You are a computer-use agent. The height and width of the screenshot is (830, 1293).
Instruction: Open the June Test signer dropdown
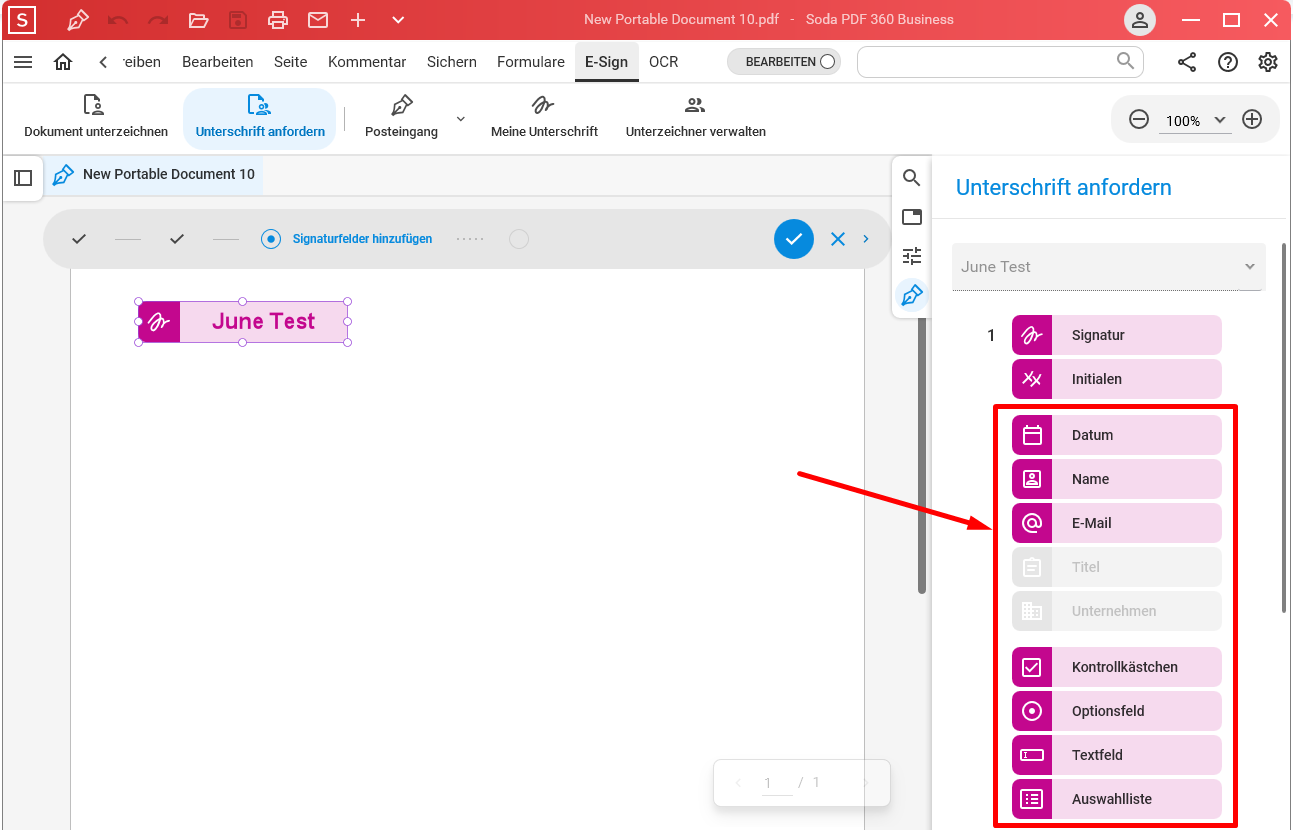coord(1108,267)
